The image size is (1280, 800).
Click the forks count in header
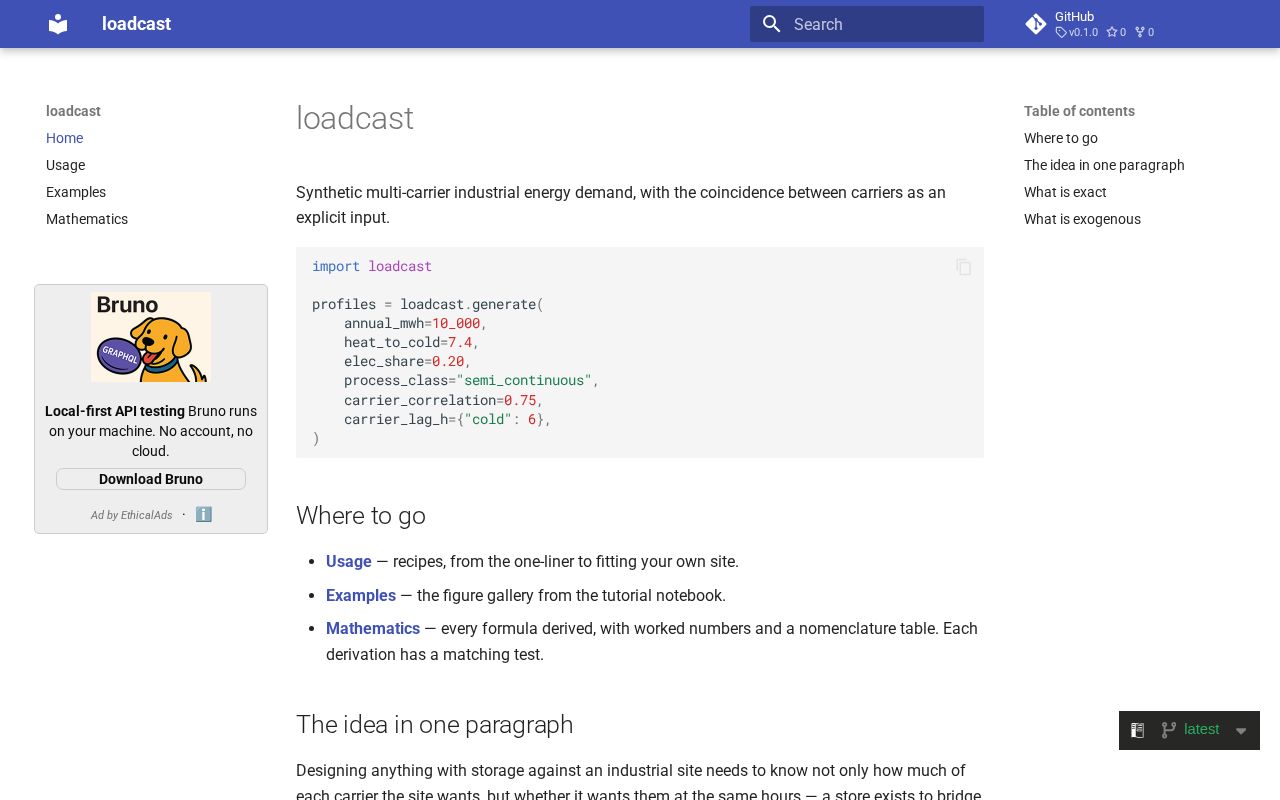[x=1144, y=32]
